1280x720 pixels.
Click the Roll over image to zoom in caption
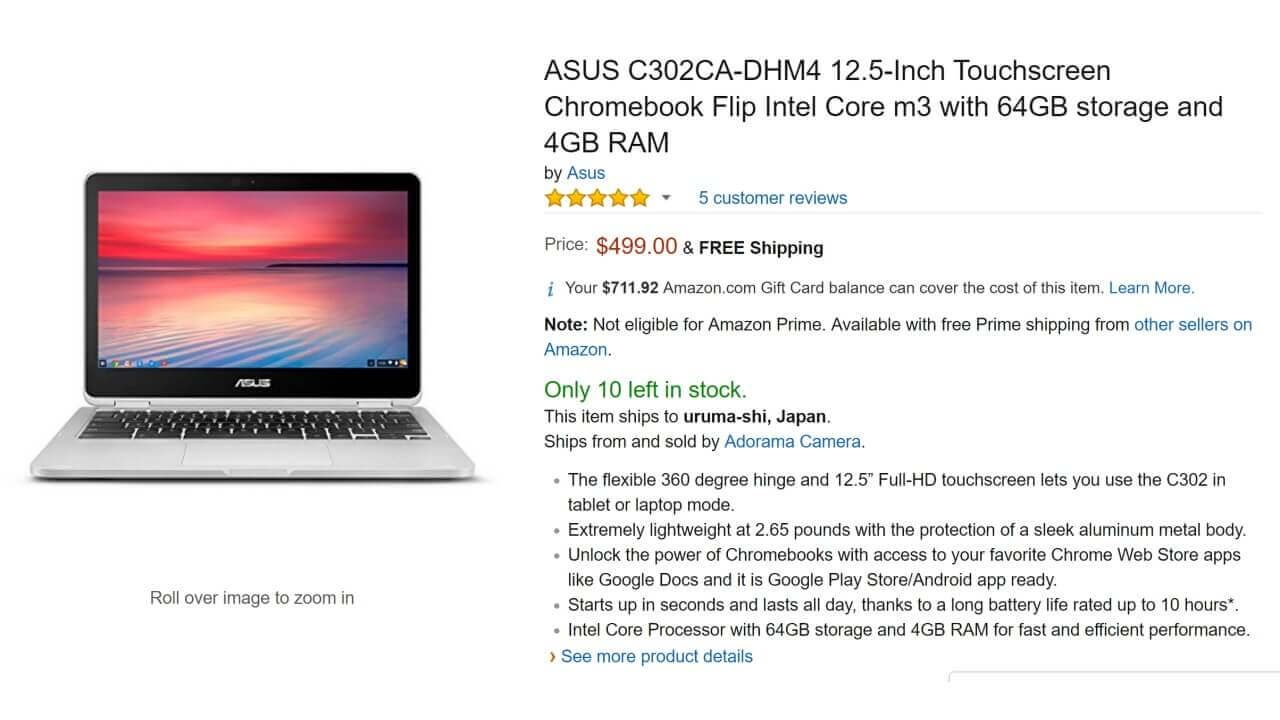[x=251, y=597]
